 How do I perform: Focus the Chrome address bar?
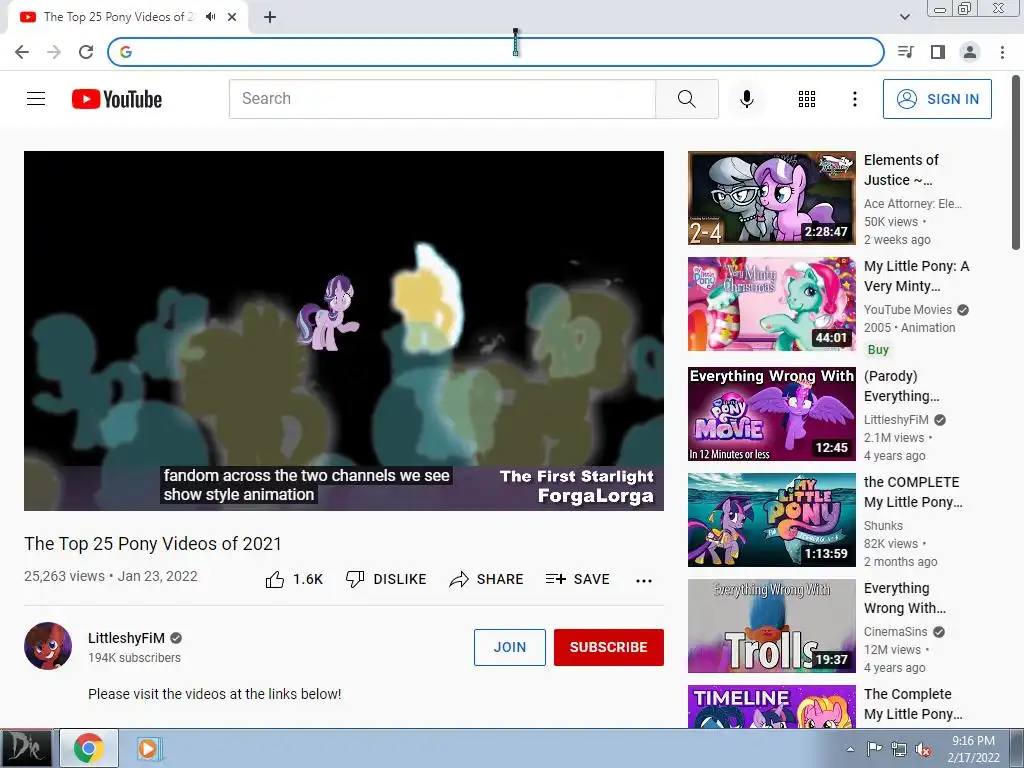(496, 52)
